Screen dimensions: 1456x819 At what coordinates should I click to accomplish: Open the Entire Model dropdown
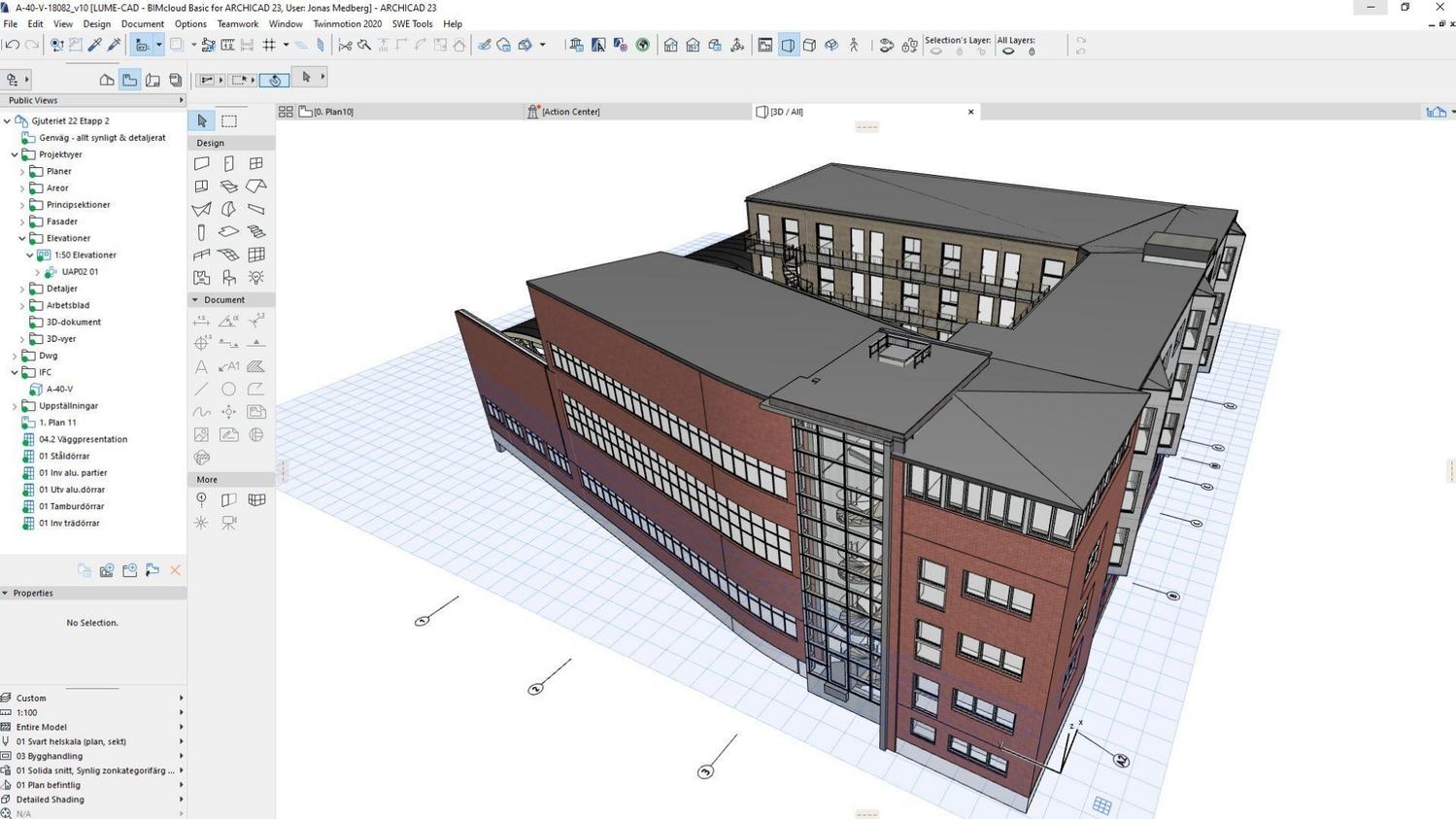[92, 727]
